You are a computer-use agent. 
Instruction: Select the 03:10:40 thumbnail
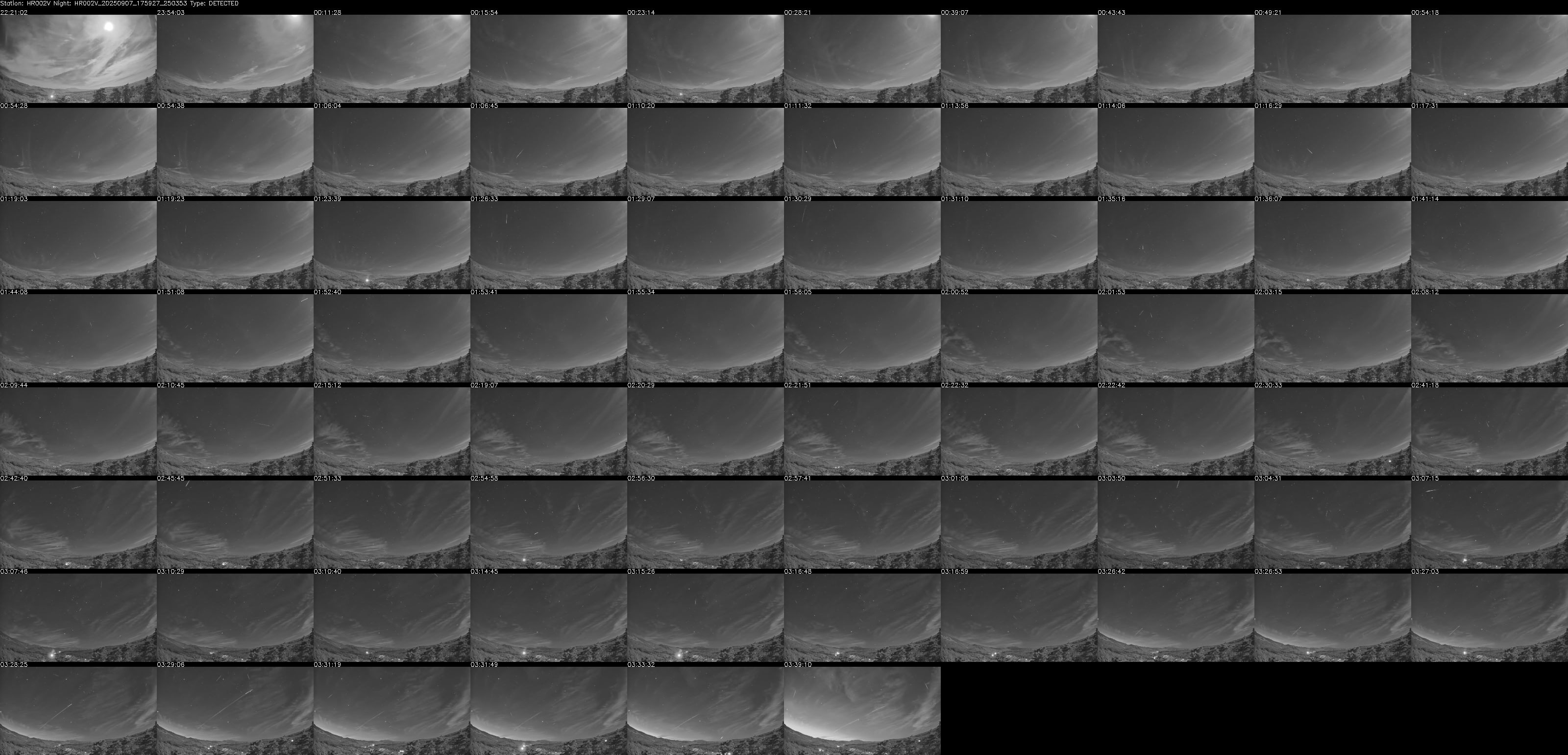(392, 617)
